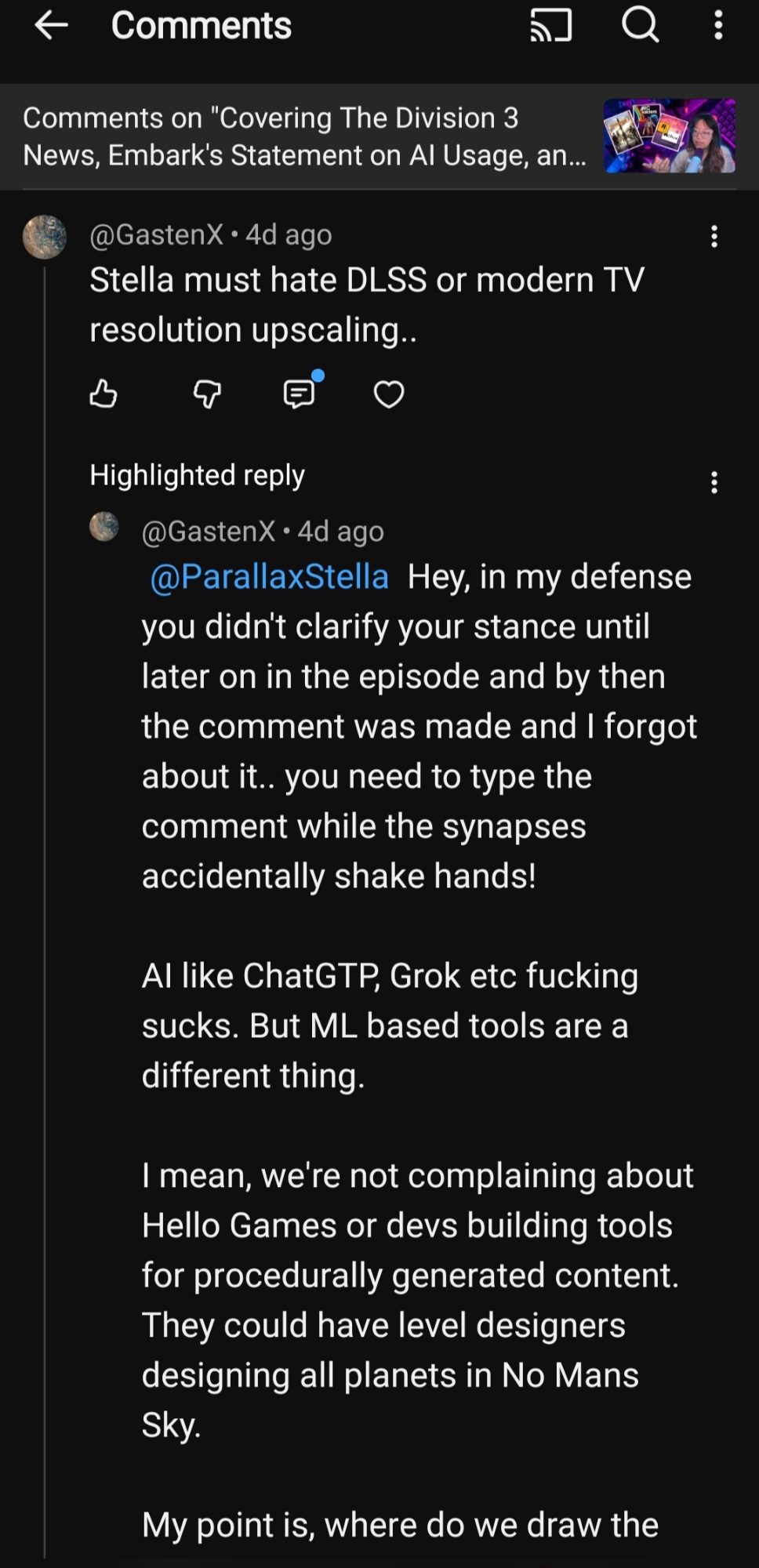Heart the GastenX top comment

pos(389,394)
